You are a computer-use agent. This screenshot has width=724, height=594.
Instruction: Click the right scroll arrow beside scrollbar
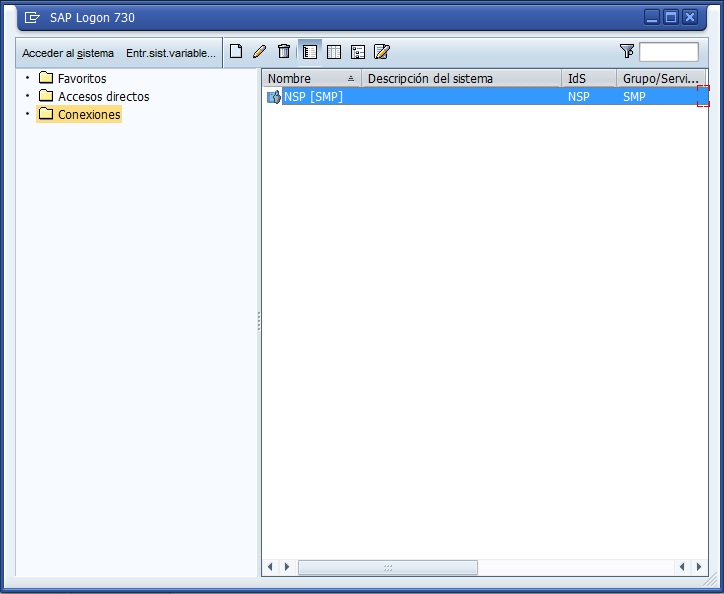click(x=287, y=567)
